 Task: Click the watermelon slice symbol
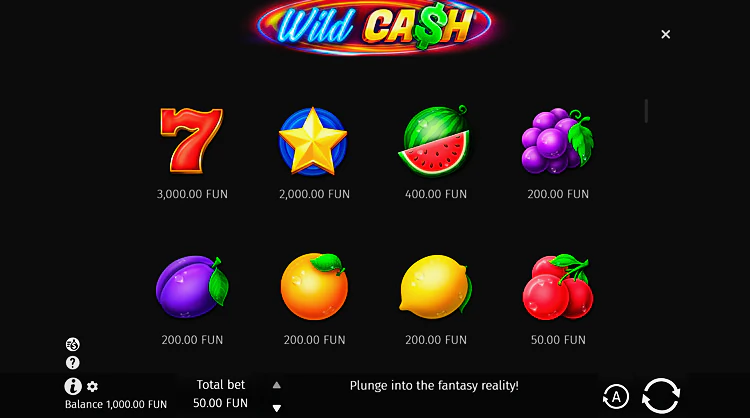point(435,141)
